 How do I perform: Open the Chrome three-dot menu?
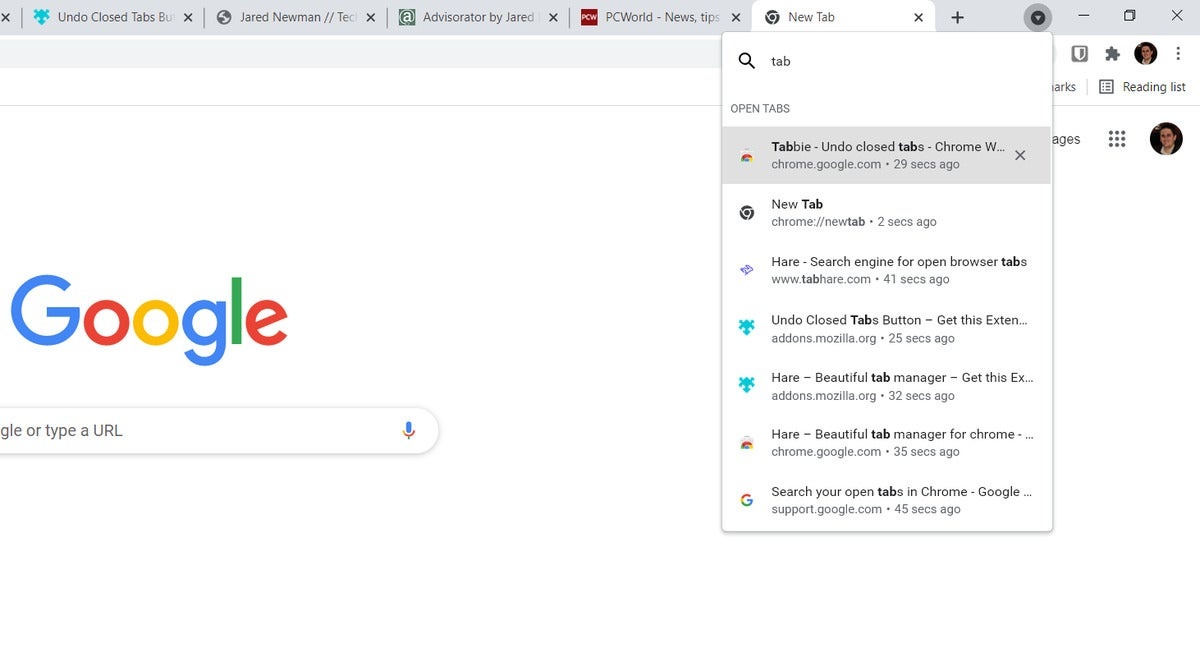1179,54
